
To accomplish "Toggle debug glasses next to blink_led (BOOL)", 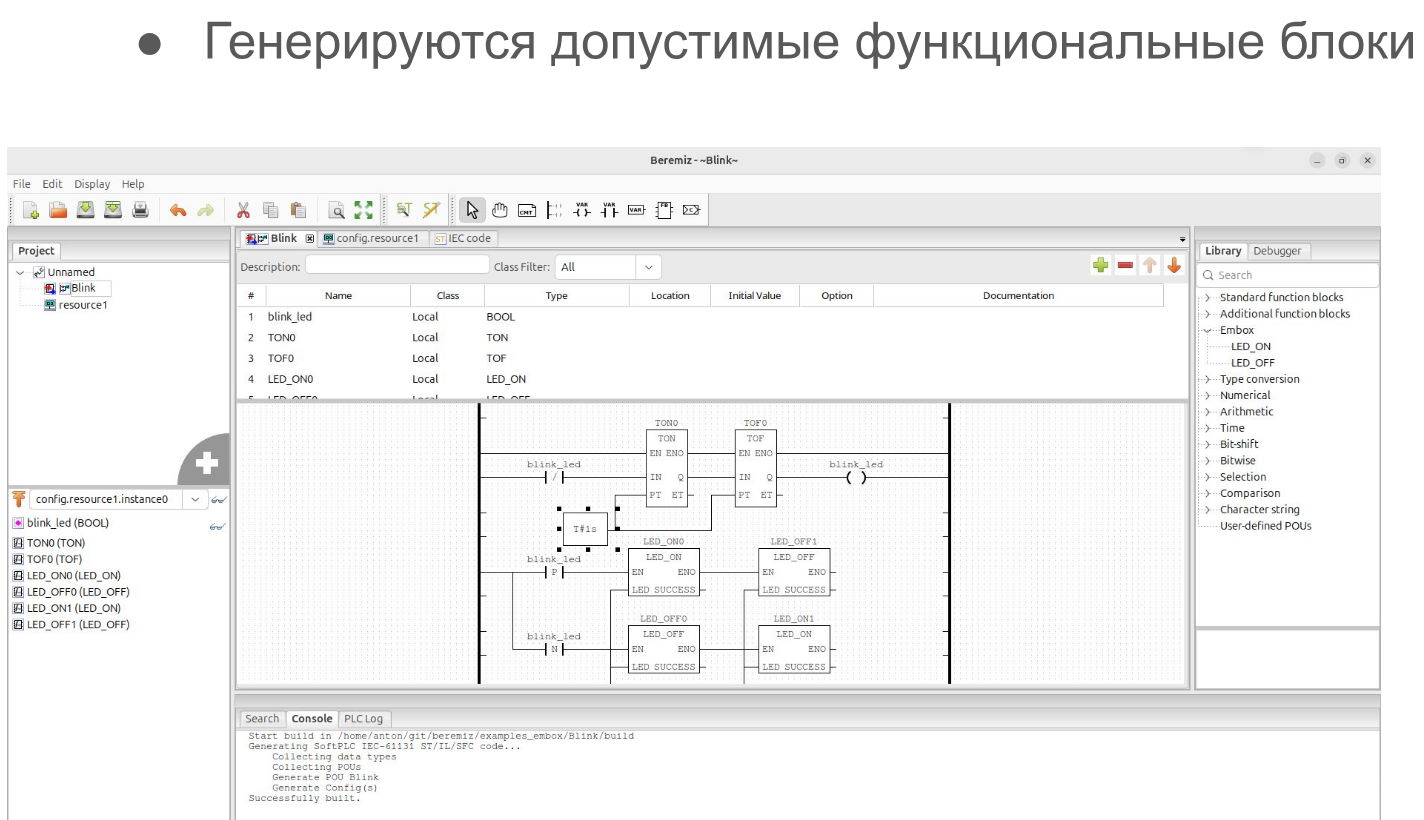I will (x=217, y=525).
